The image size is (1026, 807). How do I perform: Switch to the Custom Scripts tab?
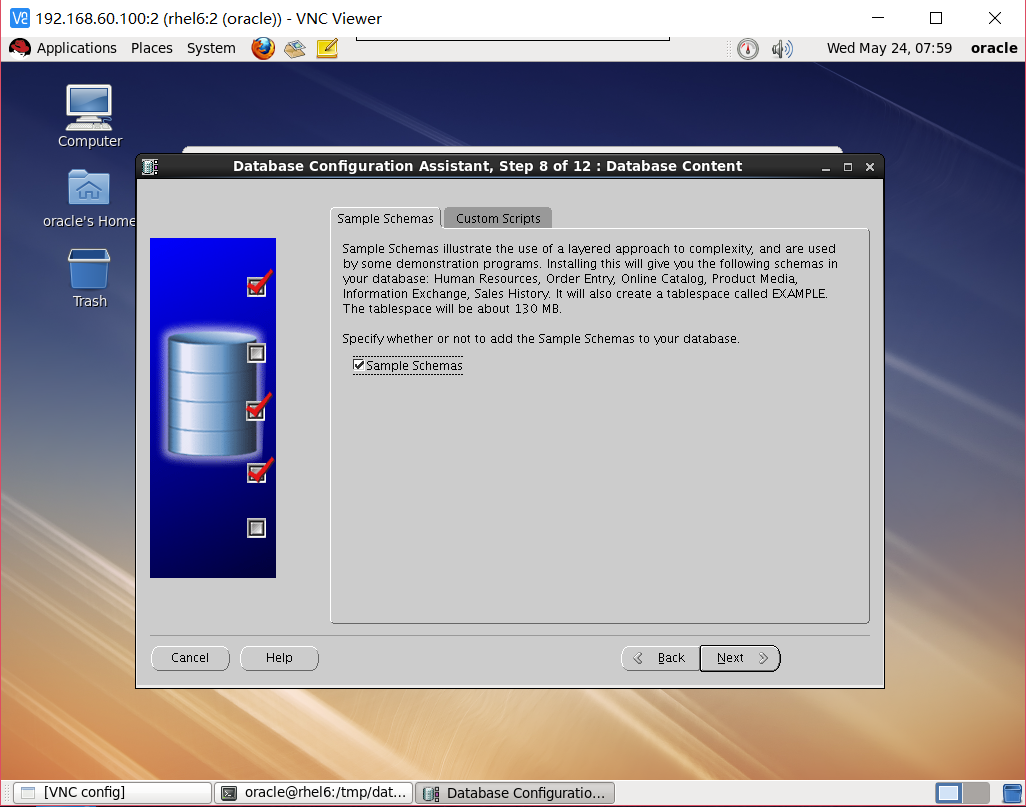497,217
